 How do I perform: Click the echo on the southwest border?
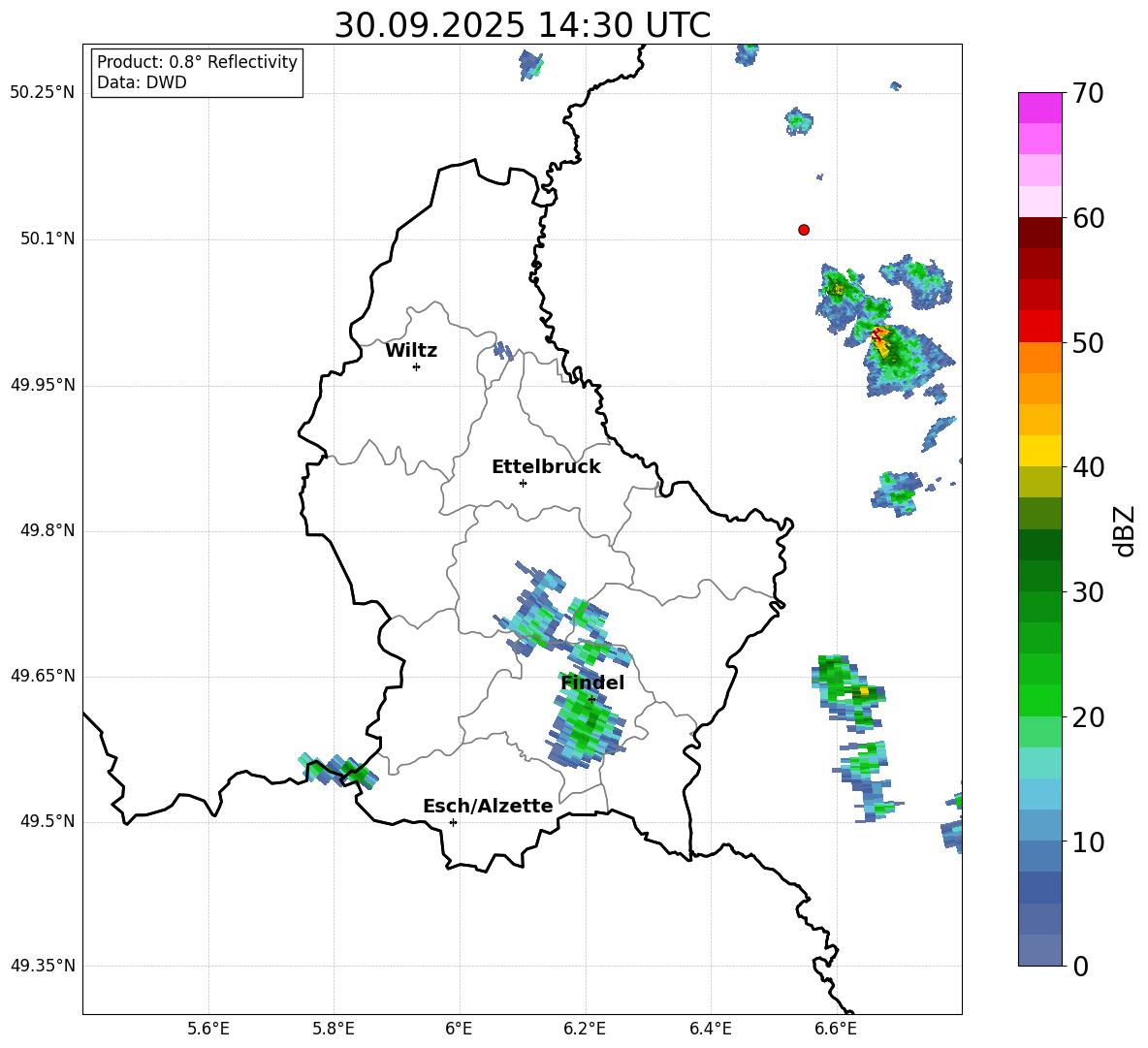tap(339, 771)
